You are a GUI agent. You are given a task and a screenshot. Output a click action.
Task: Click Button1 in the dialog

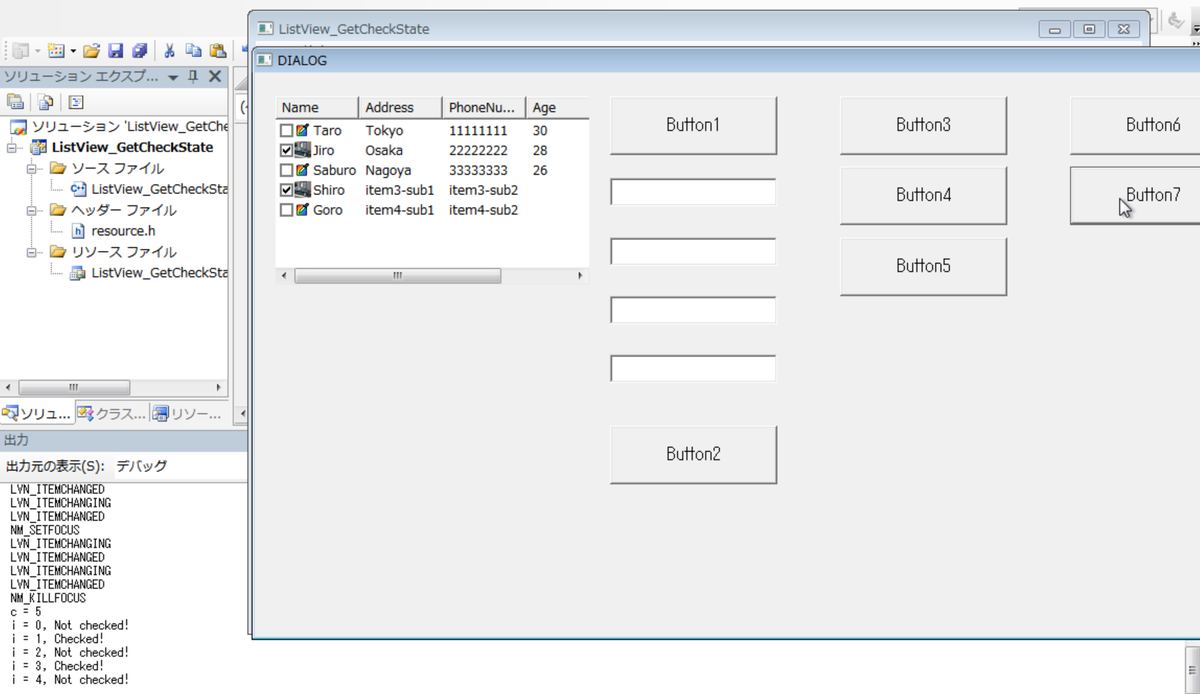[x=693, y=125]
